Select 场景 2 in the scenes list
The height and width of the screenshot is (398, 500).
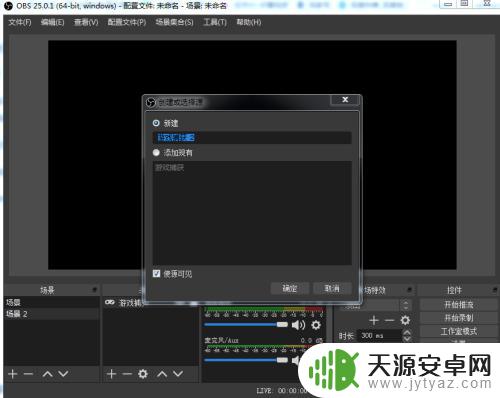point(51,314)
